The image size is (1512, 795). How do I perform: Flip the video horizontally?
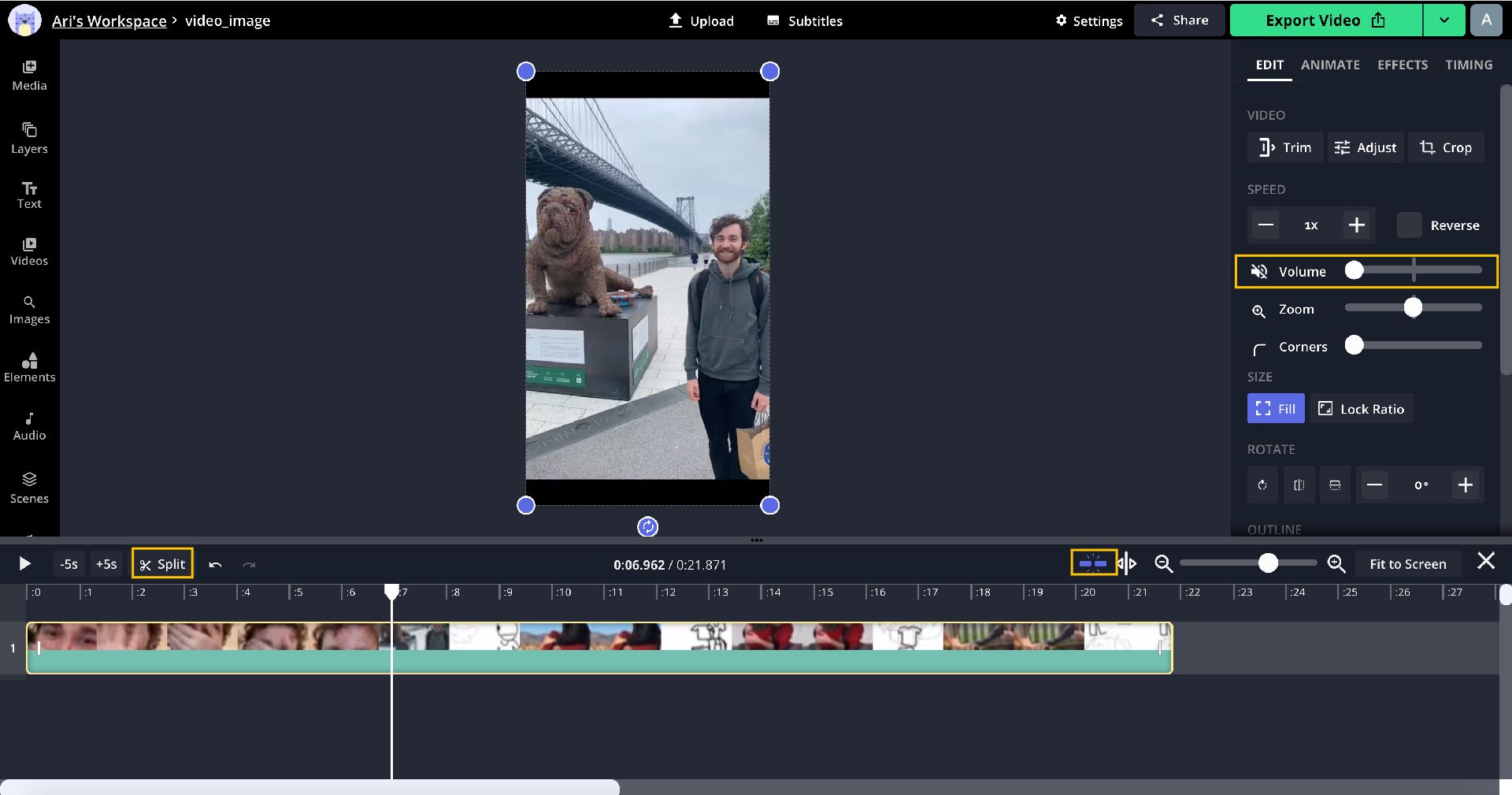[1299, 485]
